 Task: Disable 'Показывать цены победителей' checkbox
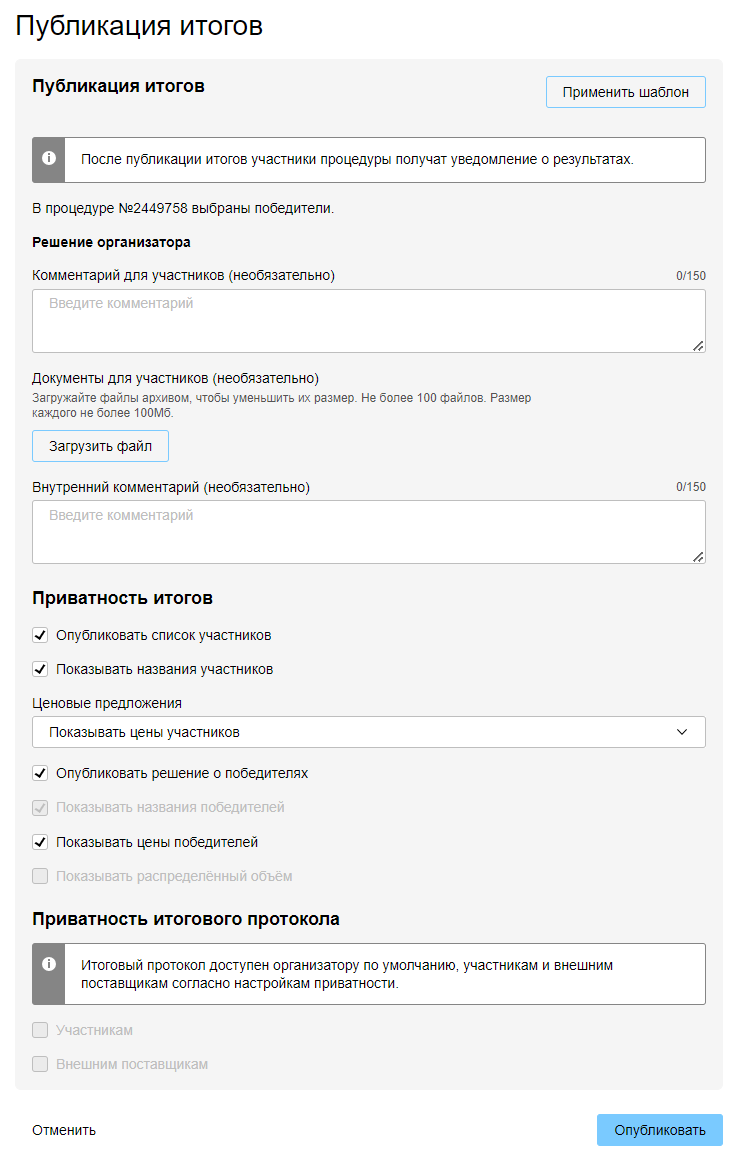click(x=40, y=842)
